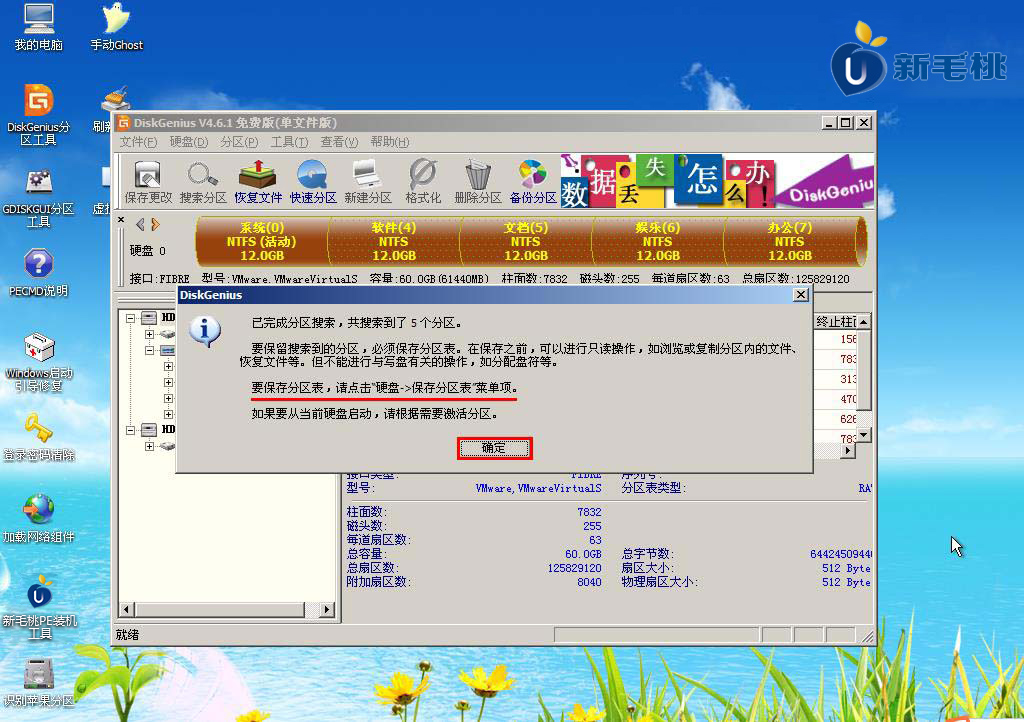The height and width of the screenshot is (722, 1024).
Task: Open the 恢复文件 tool
Action: 258,181
